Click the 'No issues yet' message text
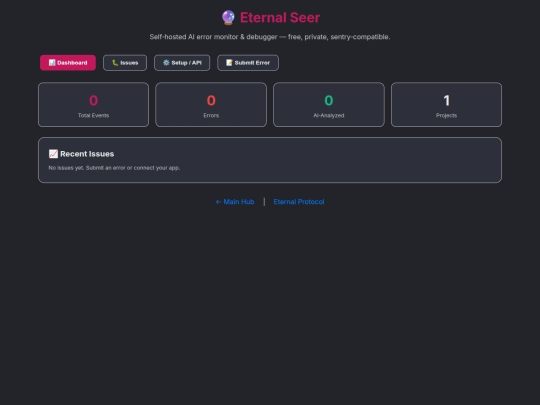Screen dimensions: 540x405 (x=114, y=168)
